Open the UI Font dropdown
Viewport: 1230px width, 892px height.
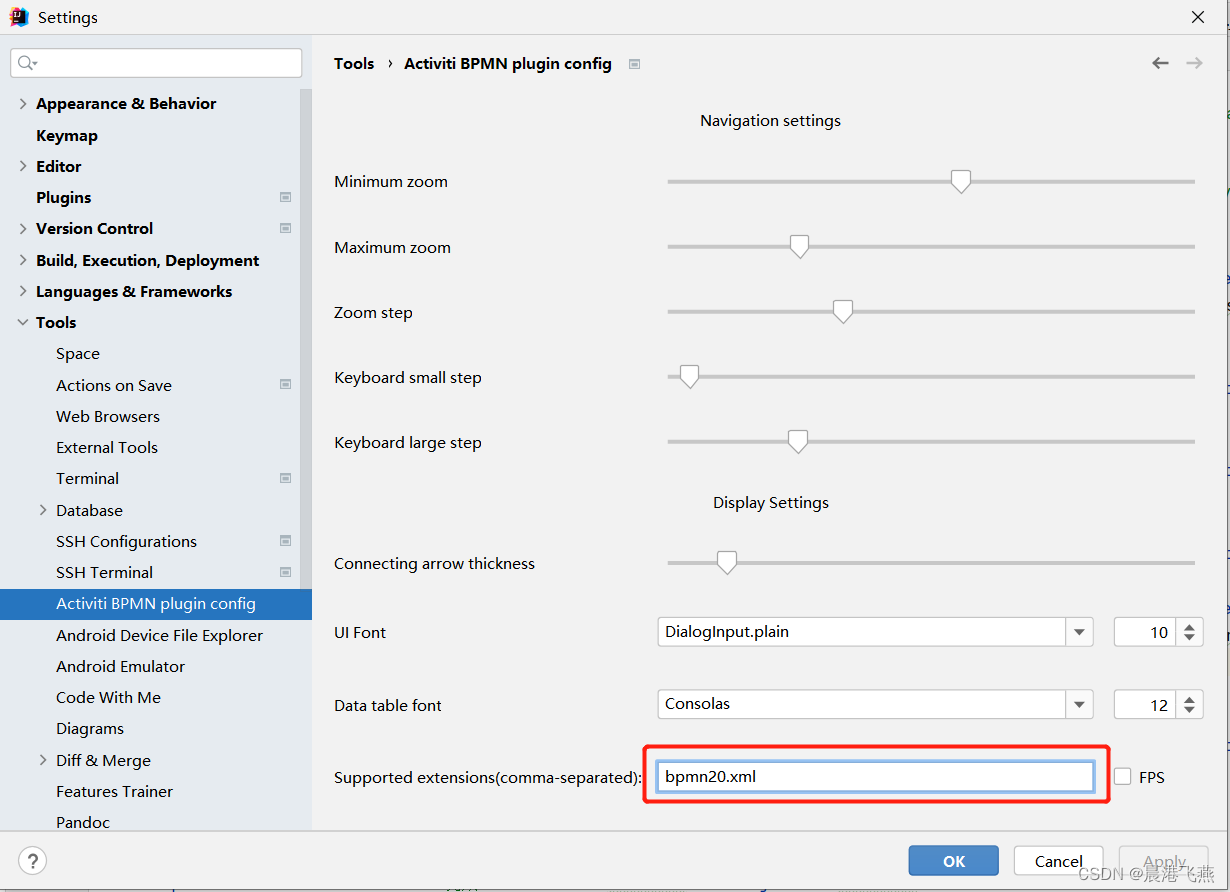click(x=1079, y=632)
